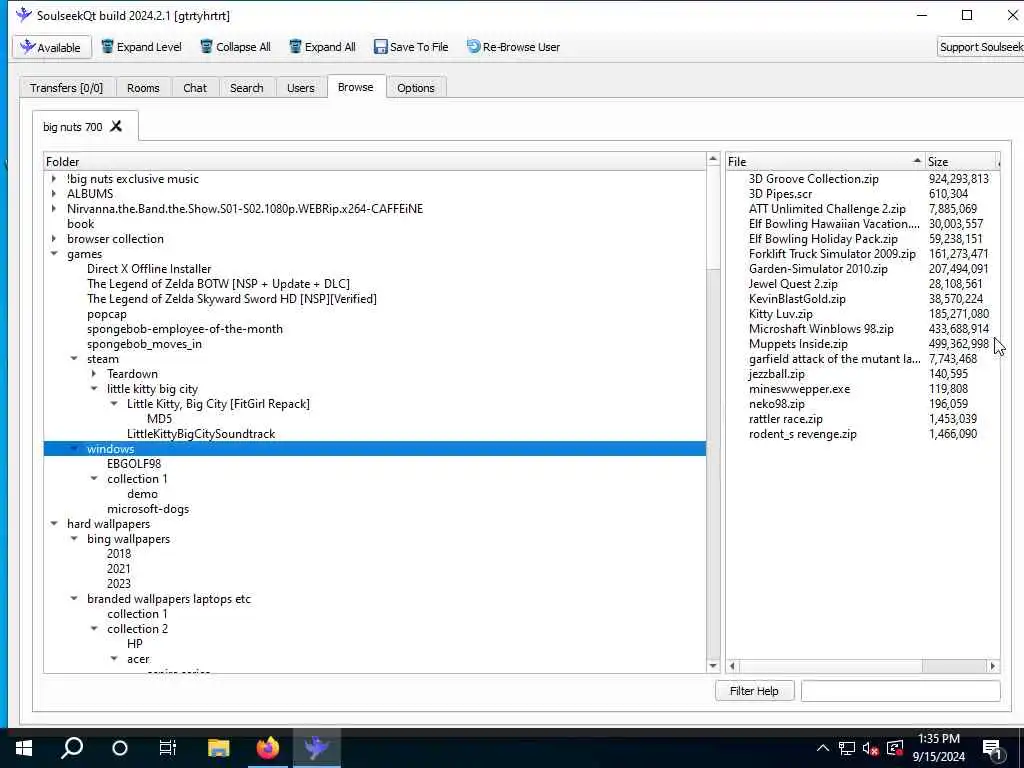Open File Explorer from the taskbar

point(218,748)
